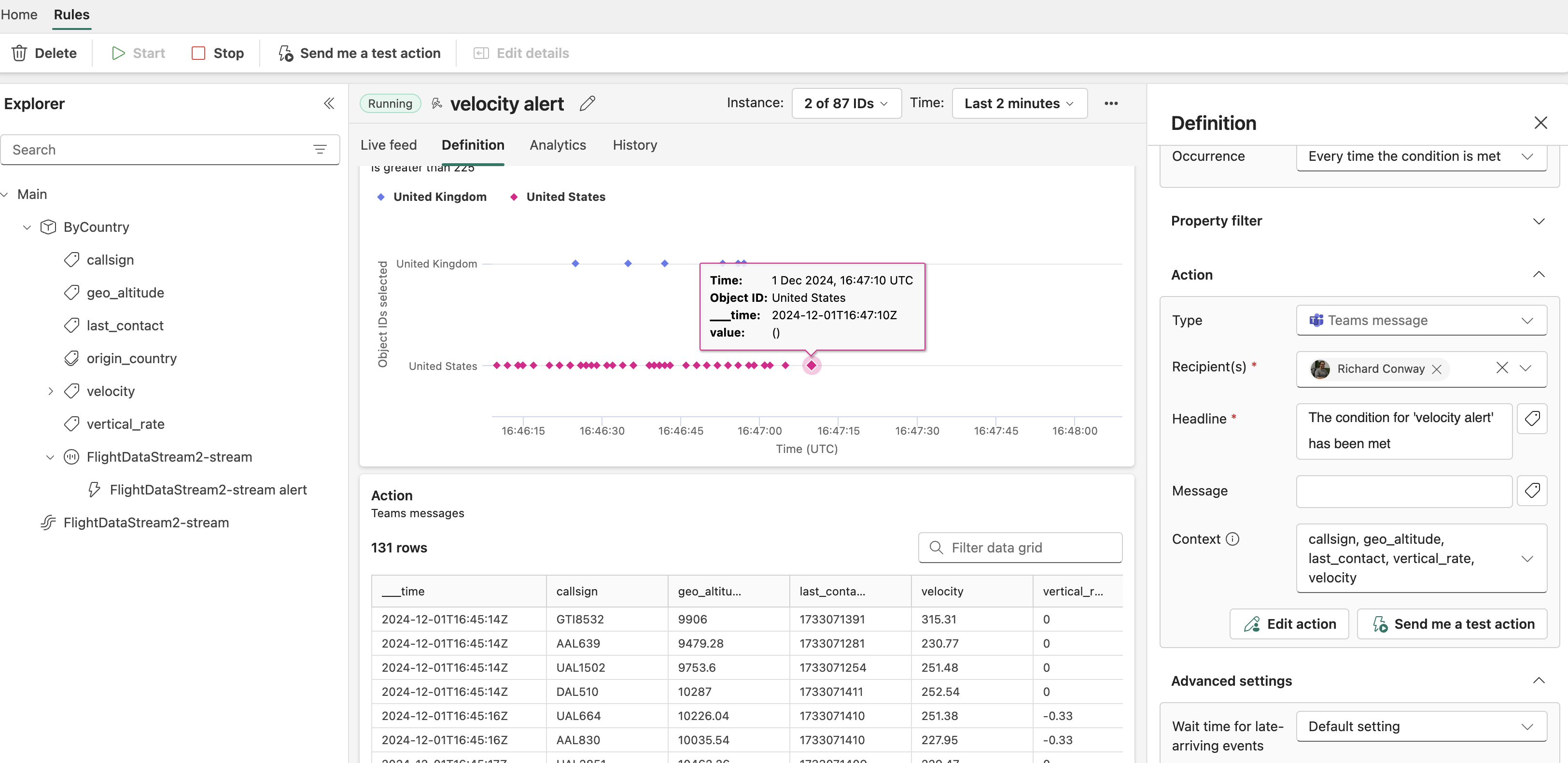The height and width of the screenshot is (763, 1568).
Task: Open the History tab
Action: click(635, 145)
